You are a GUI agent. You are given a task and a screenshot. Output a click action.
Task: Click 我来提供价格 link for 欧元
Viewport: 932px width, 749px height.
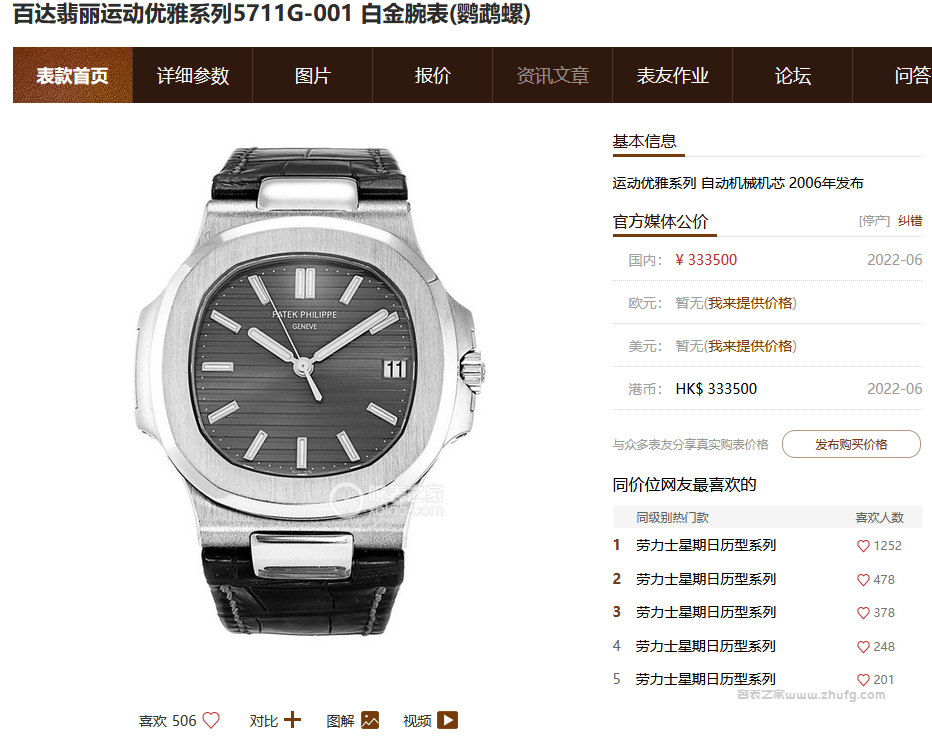[750, 303]
